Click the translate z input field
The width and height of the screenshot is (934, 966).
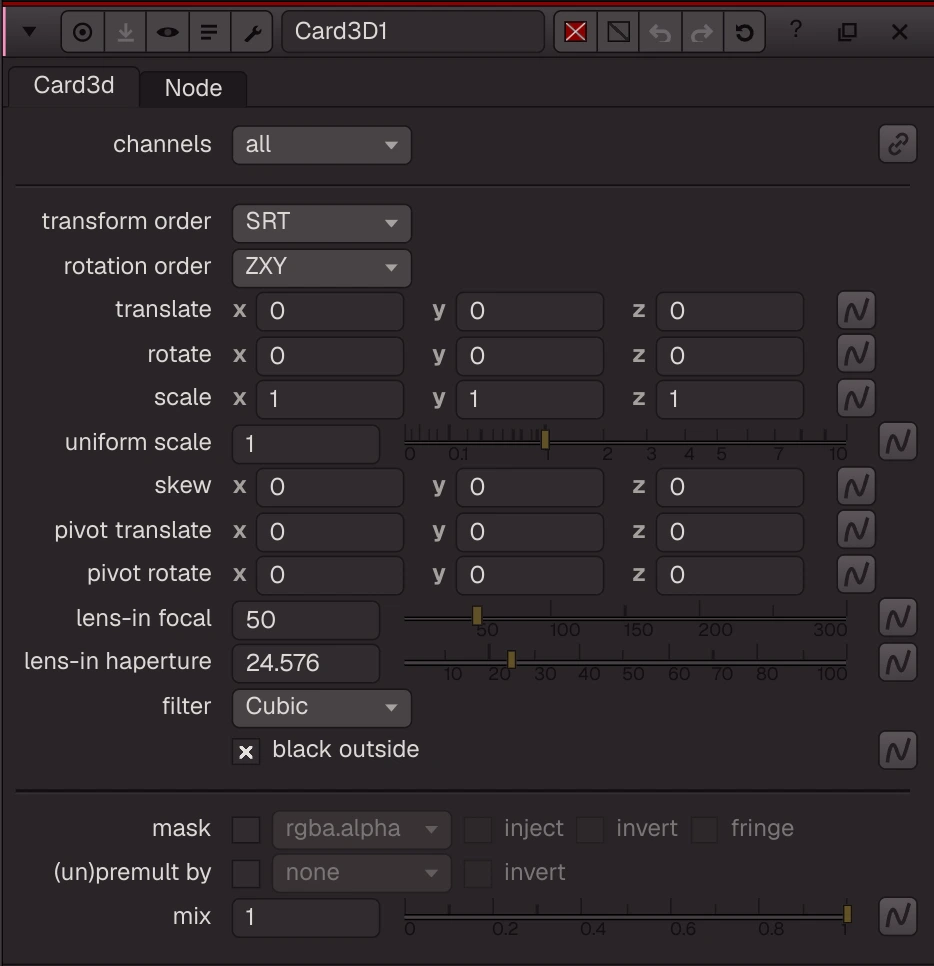click(x=730, y=311)
